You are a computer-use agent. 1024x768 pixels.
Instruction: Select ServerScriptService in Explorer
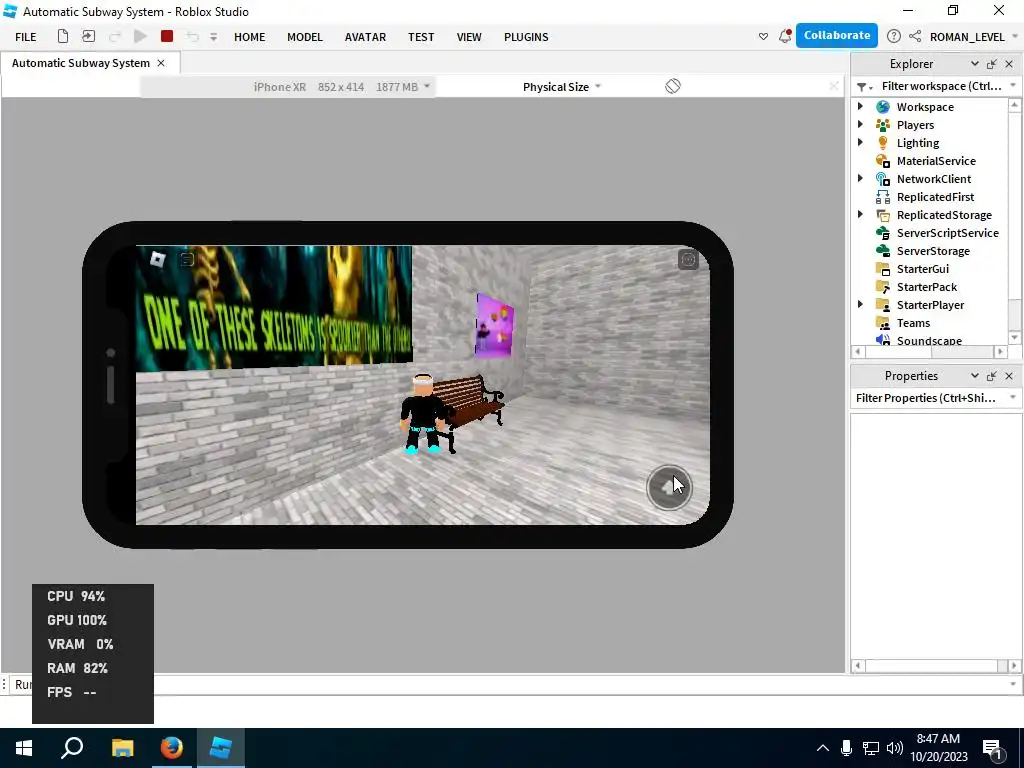948,232
